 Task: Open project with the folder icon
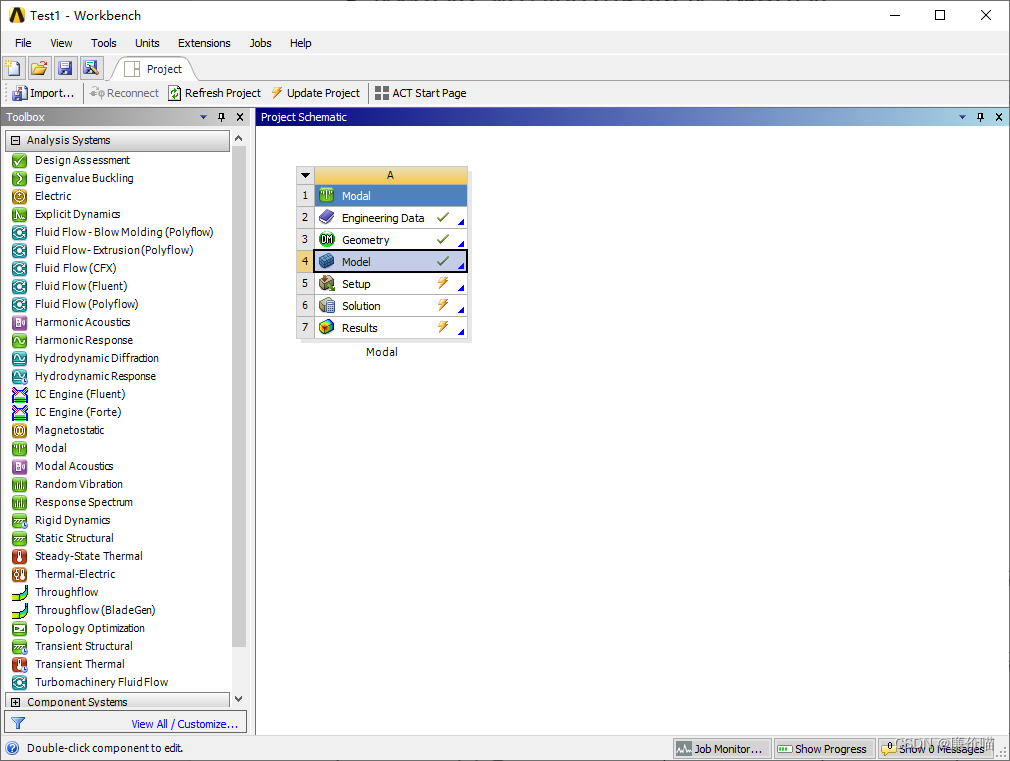[x=39, y=68]
